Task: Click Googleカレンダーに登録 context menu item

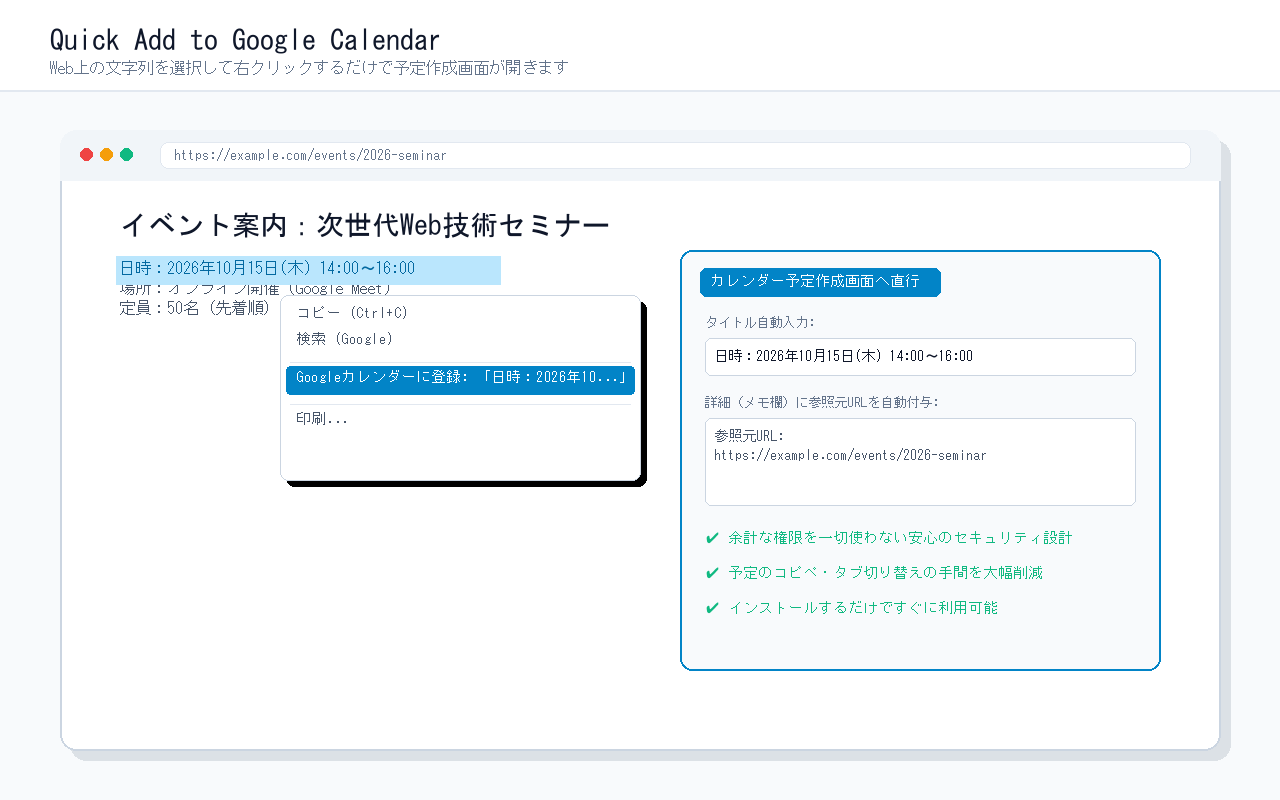Action: click(x=460, y=380)
